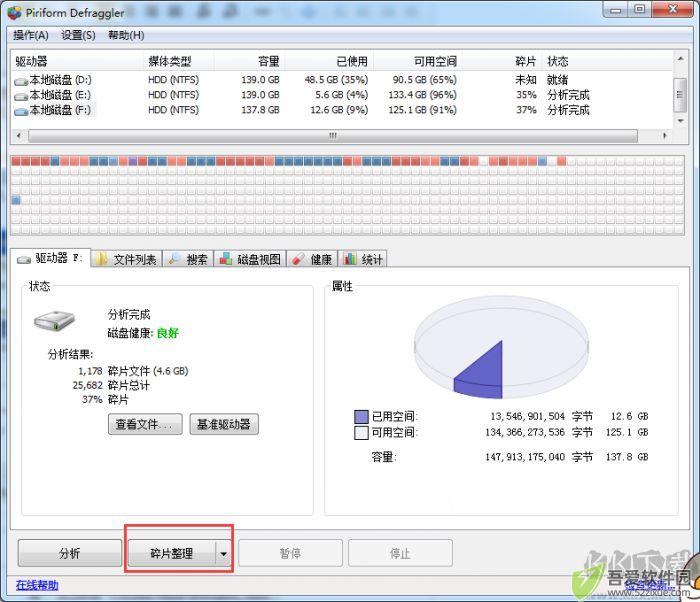Click the blocks icon on 磁盘视图 tab

225,259
